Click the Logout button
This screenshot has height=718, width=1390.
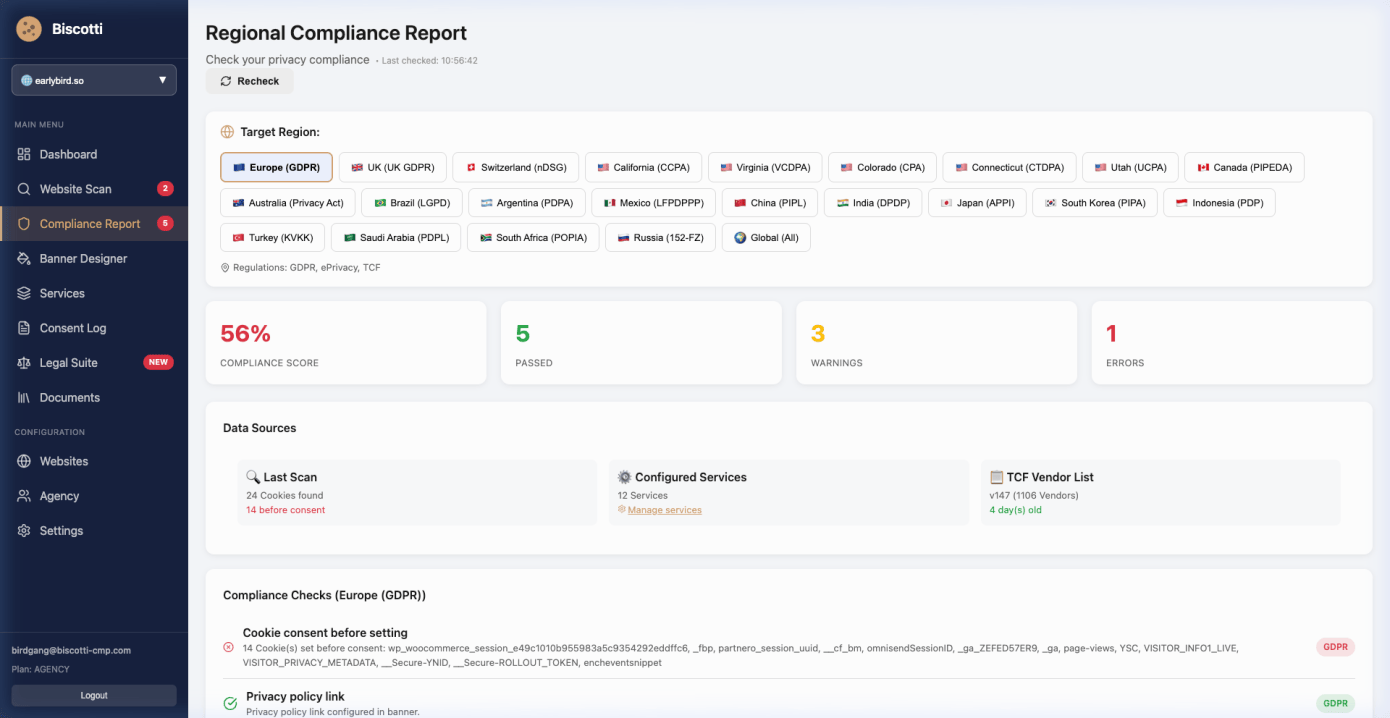coord(94,695)
